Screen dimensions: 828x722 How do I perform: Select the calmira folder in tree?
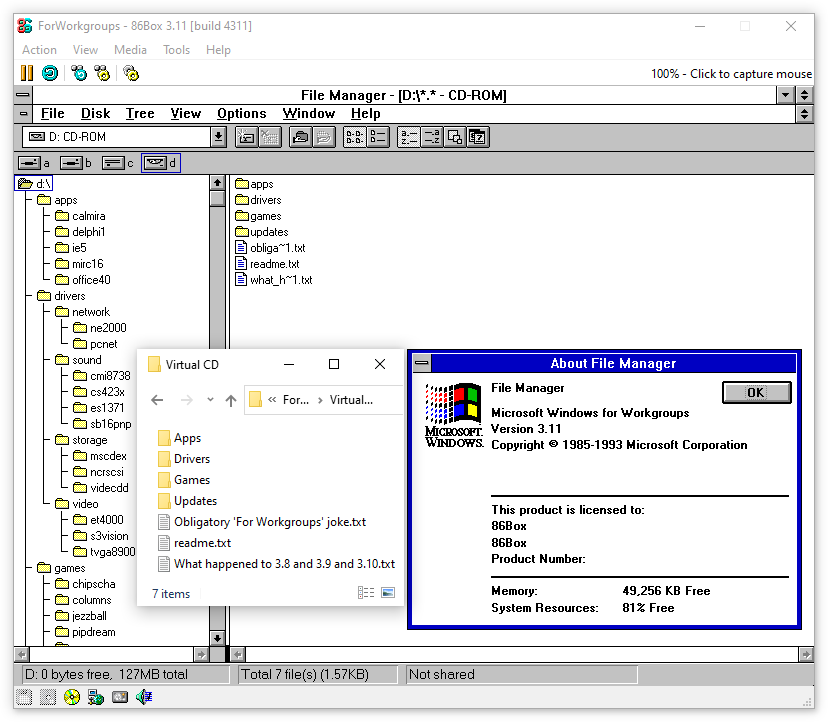[80, 216]
